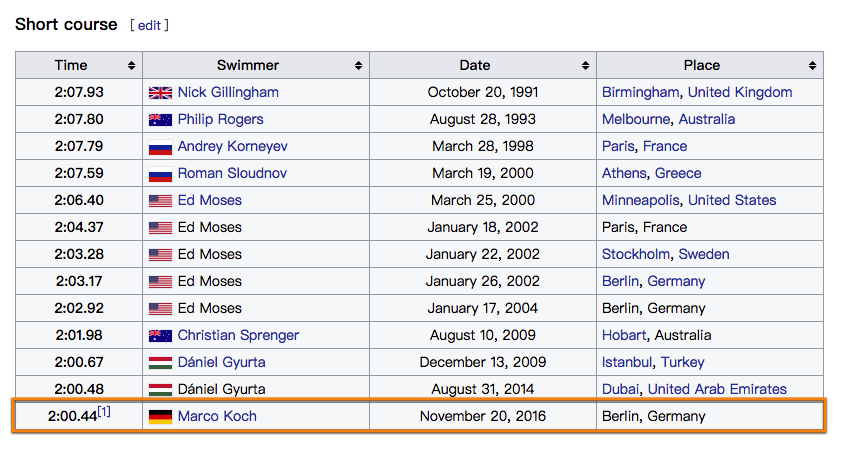Open the Stockholm place link
841x451 pixels.
(x=636, y=254)
